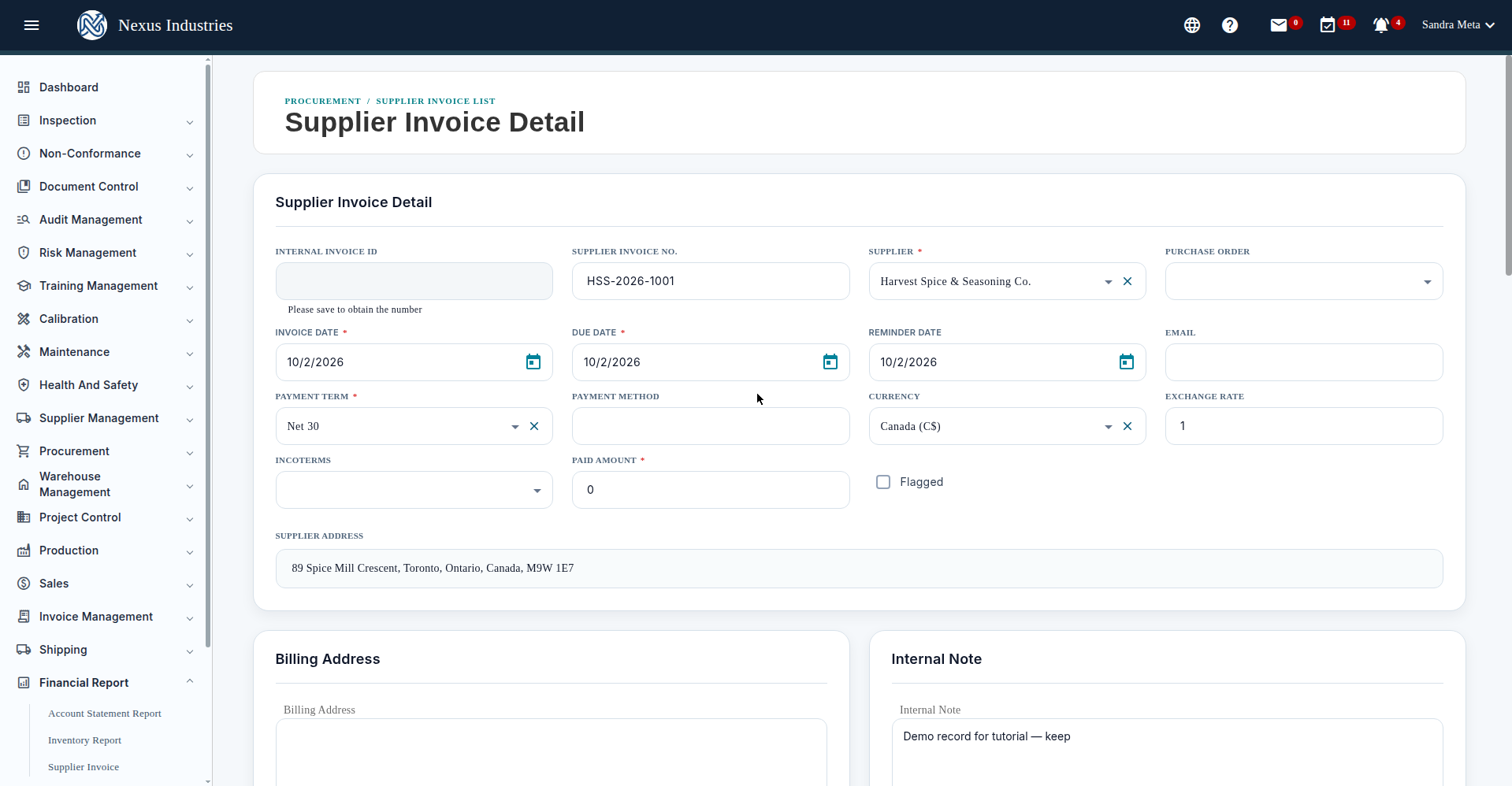Screen dimensions: 1512x786
Task: Go to the Supplier Invoice List breadcrumb
Action: [436, 101]
